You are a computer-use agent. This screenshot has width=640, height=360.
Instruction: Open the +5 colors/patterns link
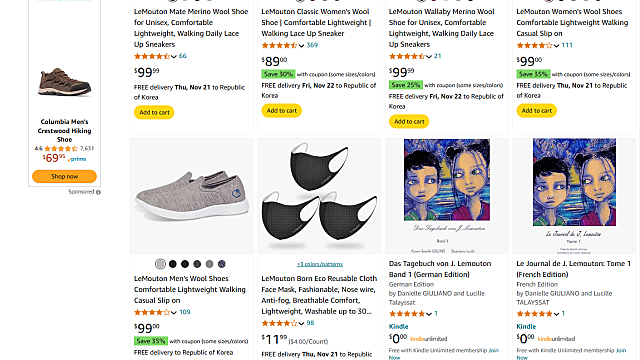320,264
